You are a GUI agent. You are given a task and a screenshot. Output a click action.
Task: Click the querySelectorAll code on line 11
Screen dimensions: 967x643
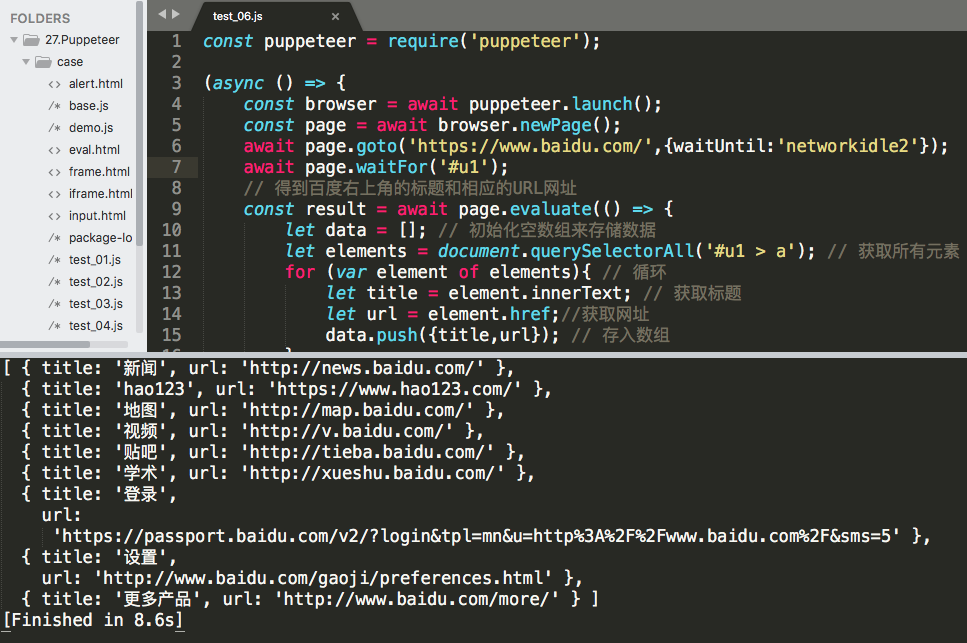pyautogui.click(x=626, y=251)
